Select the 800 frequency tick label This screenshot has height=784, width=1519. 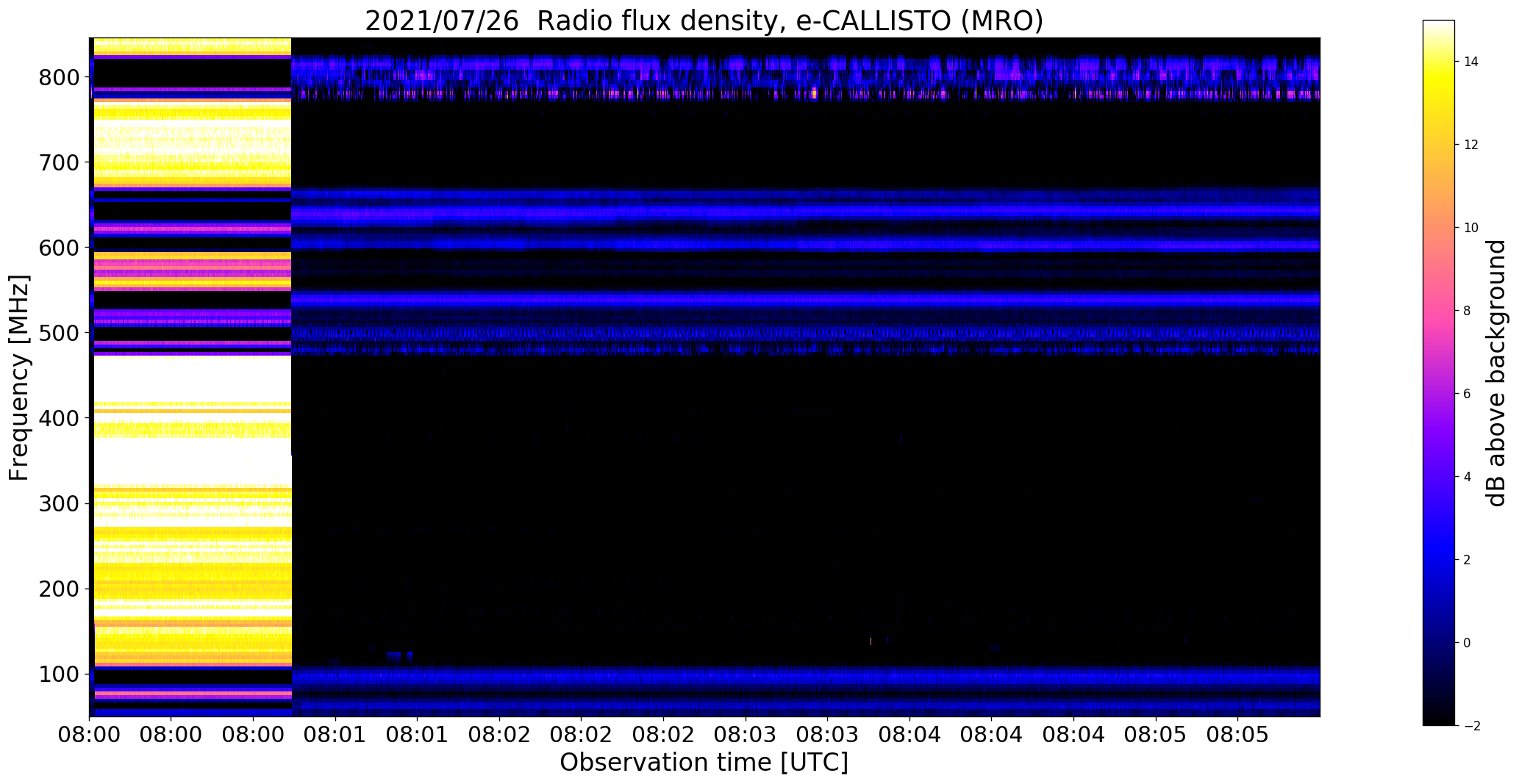point(59,77)
